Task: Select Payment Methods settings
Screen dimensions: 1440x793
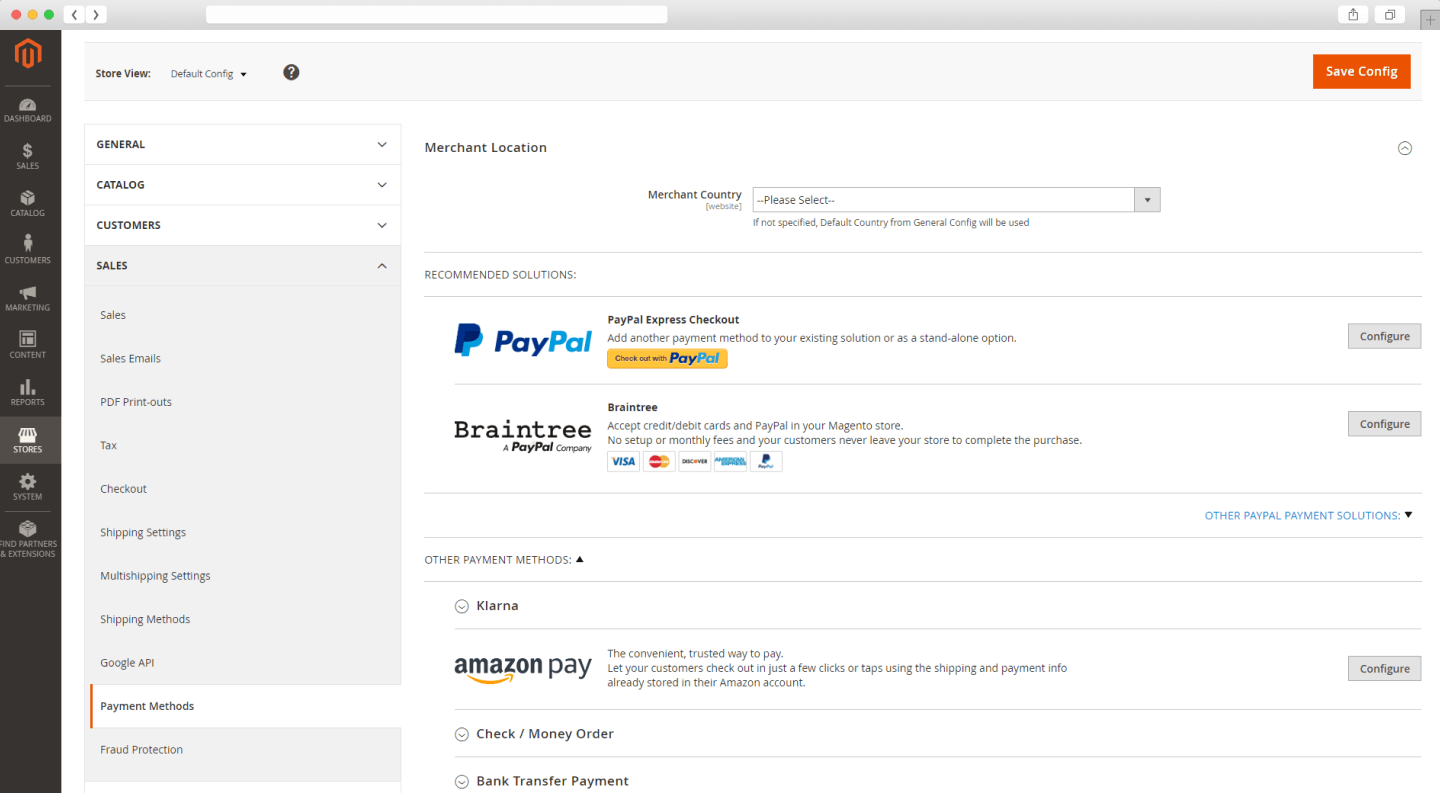Action: click(245, 706)
